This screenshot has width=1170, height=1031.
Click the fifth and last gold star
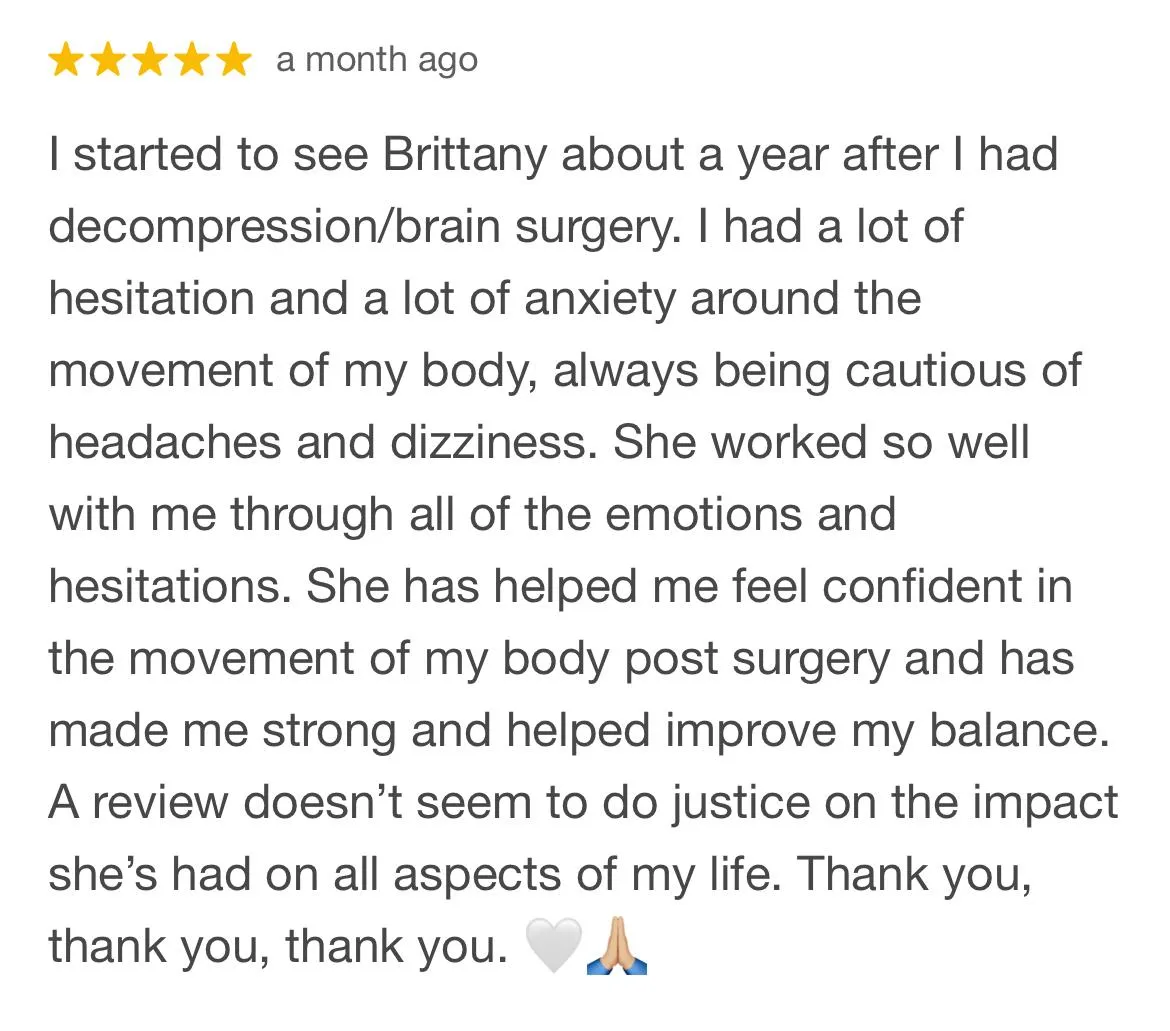234,60
